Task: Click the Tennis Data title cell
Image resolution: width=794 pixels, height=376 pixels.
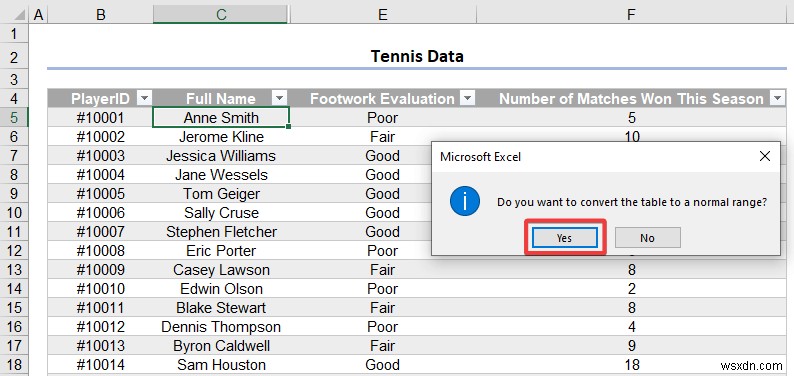Action: (416, 56)
